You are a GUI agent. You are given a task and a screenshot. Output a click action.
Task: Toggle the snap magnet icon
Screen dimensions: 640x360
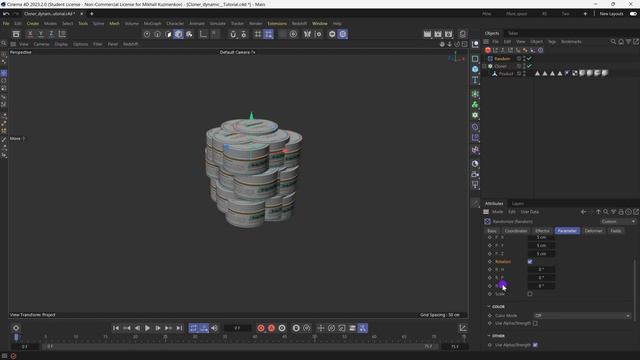(233, 34)
